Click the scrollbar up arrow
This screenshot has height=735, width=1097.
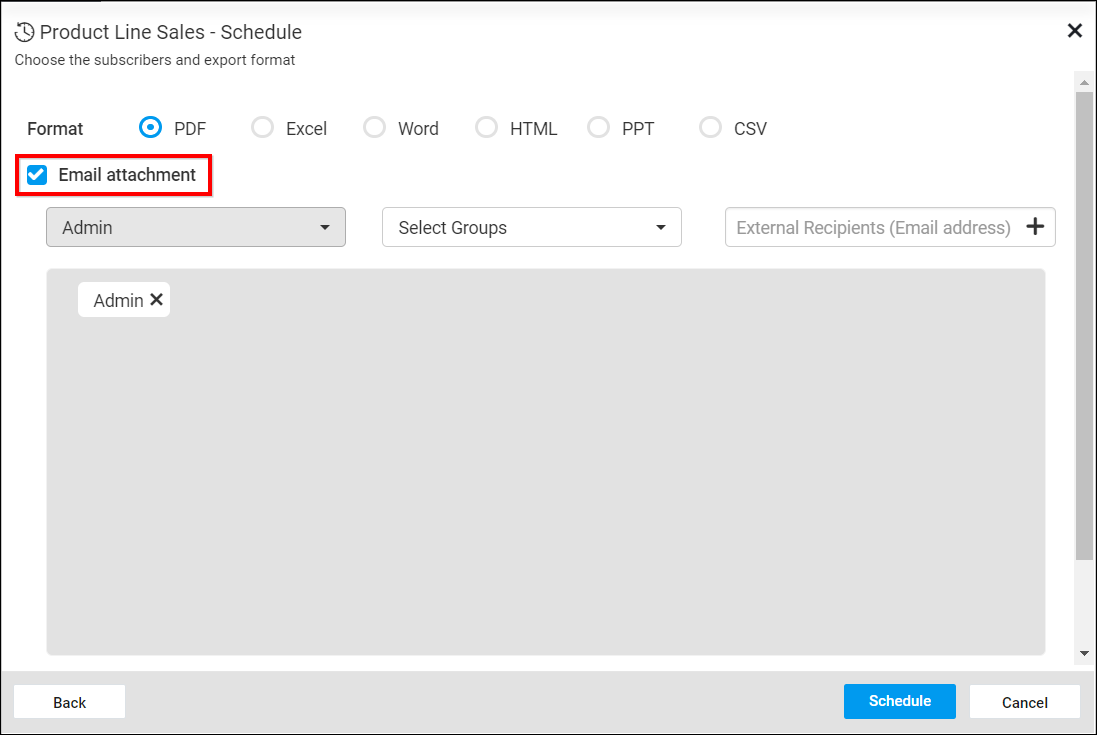(x=1084, y=83)
